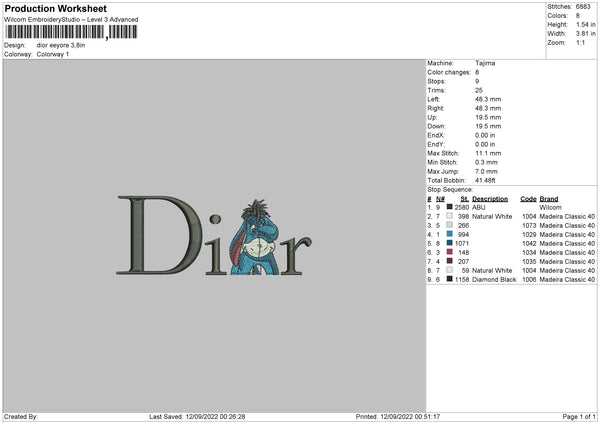Click the Machine Tajima value

(485, 63)
